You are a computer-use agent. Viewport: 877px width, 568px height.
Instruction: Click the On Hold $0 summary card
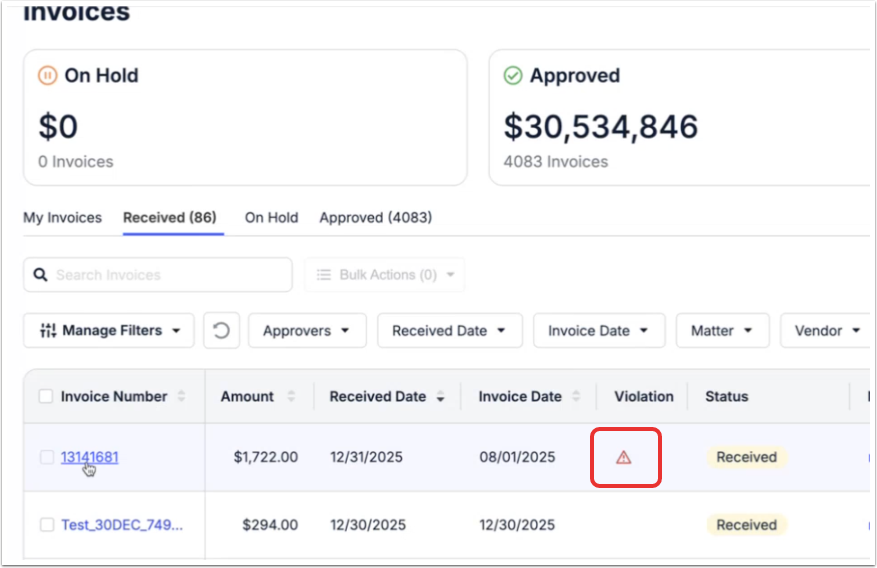click(x=245, y=117)
